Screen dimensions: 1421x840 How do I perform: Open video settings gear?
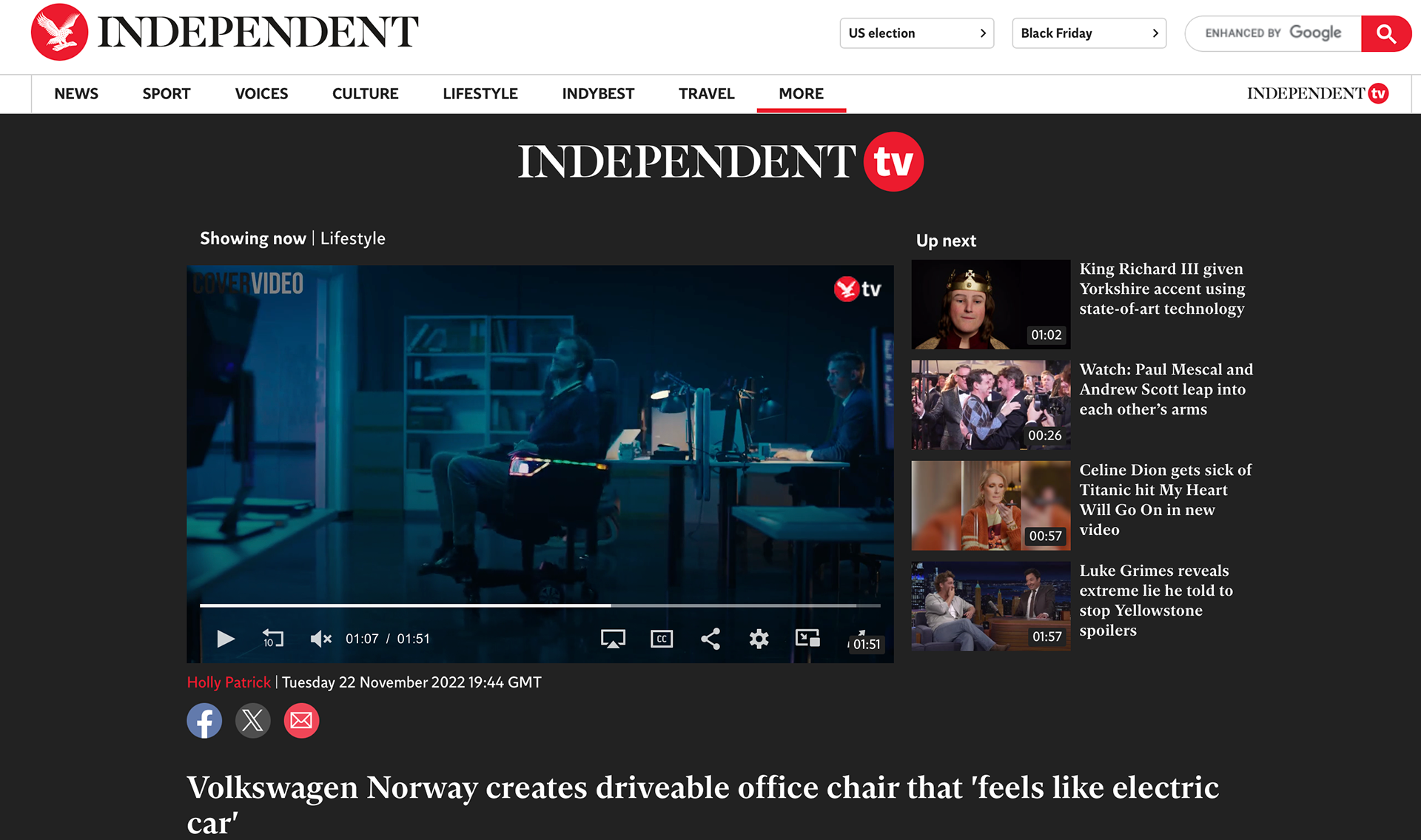point(759,639)
